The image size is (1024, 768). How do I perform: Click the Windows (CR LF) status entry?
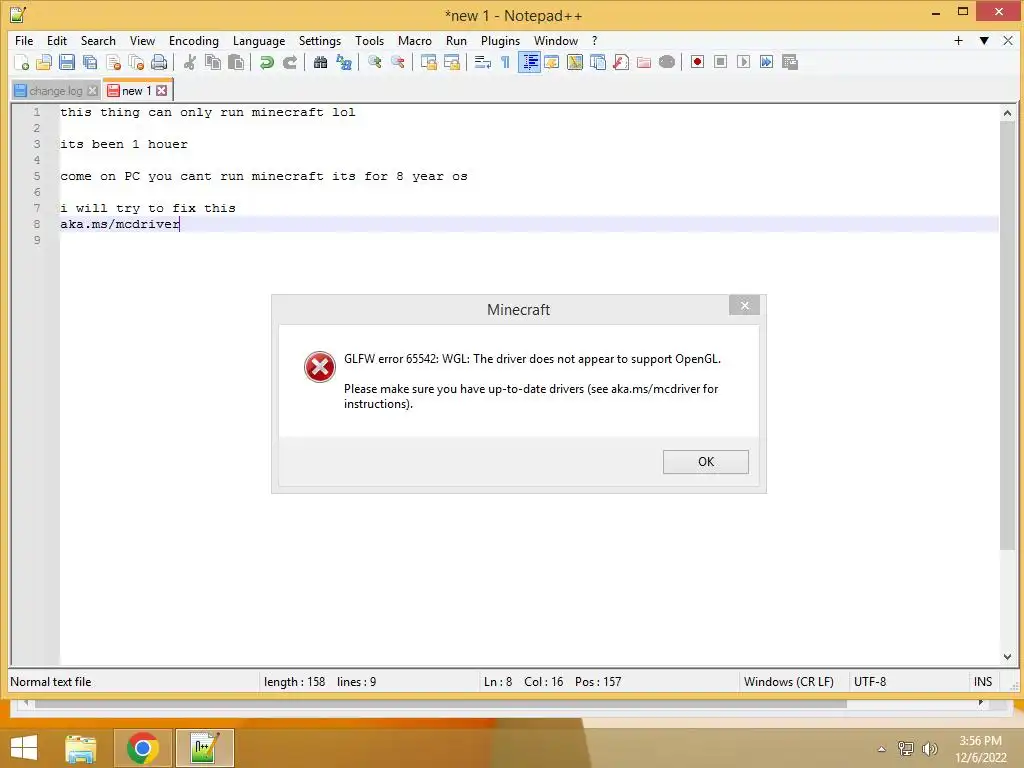pyautogui.click(x=788, y=682)
